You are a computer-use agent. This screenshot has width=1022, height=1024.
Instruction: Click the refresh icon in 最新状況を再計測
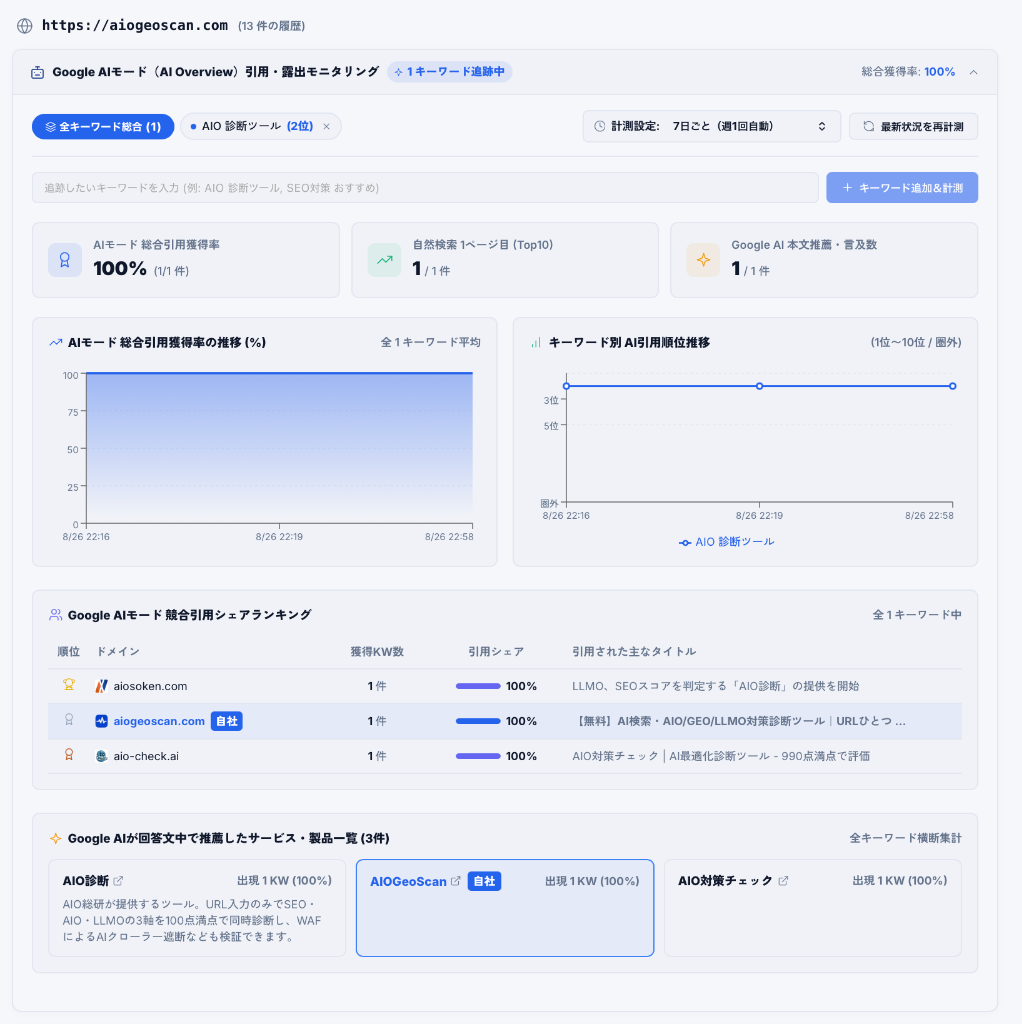[869, 126]
